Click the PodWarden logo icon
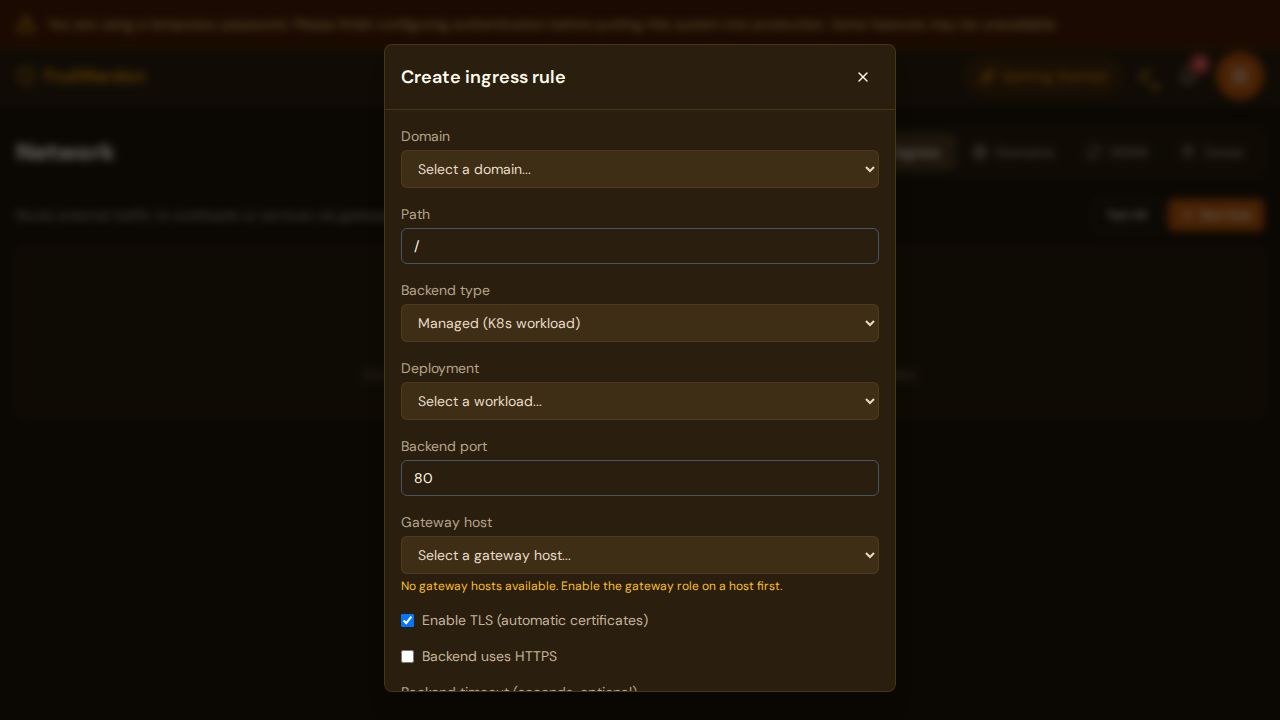This screenshot has width=1280, height=720. point(24,76)
